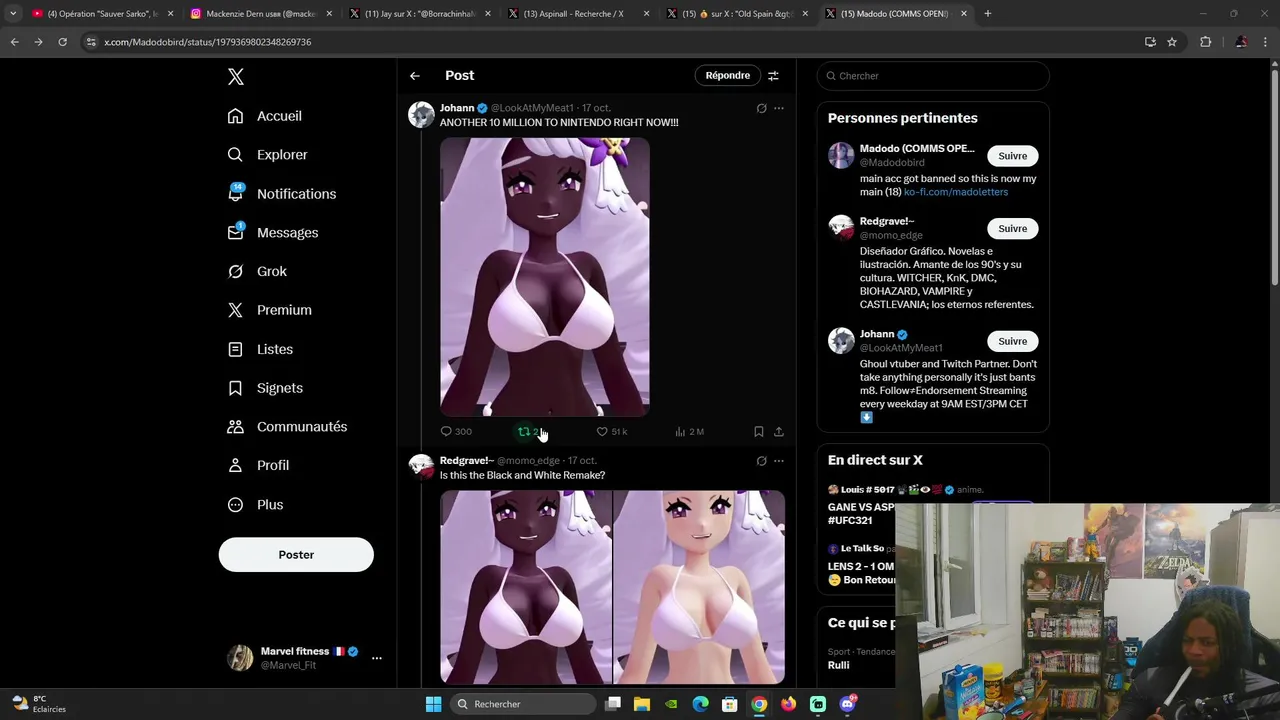Screen dimensions: 1280x720
Task: Open Redgrave's avatar on the reply
Action: point(421,468)
